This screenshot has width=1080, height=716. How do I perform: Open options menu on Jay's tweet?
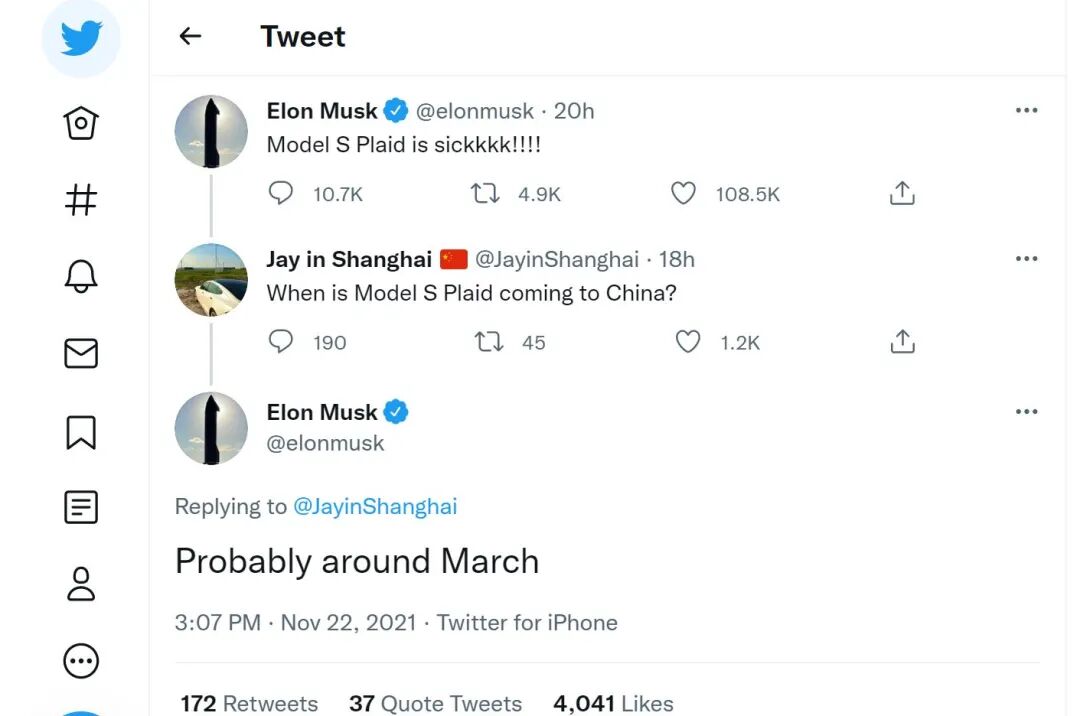[x=1026, y=259]
